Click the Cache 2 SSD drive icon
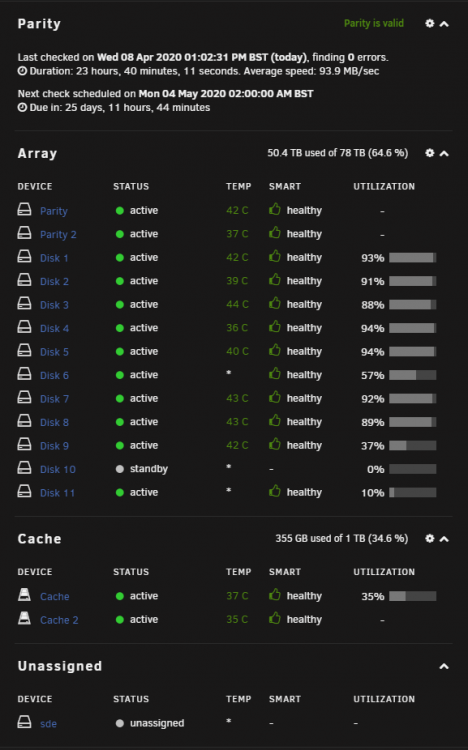The height and width of the screenshot is (750, 468). click(x=24, y=618)
